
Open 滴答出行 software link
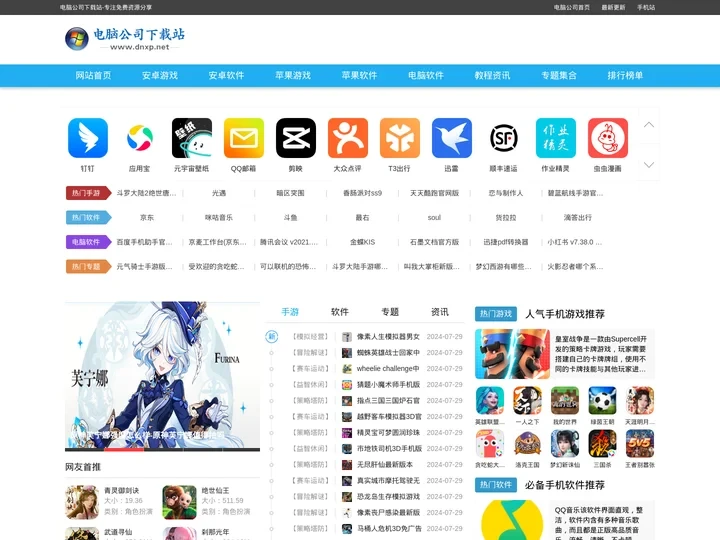click(578, 218)
